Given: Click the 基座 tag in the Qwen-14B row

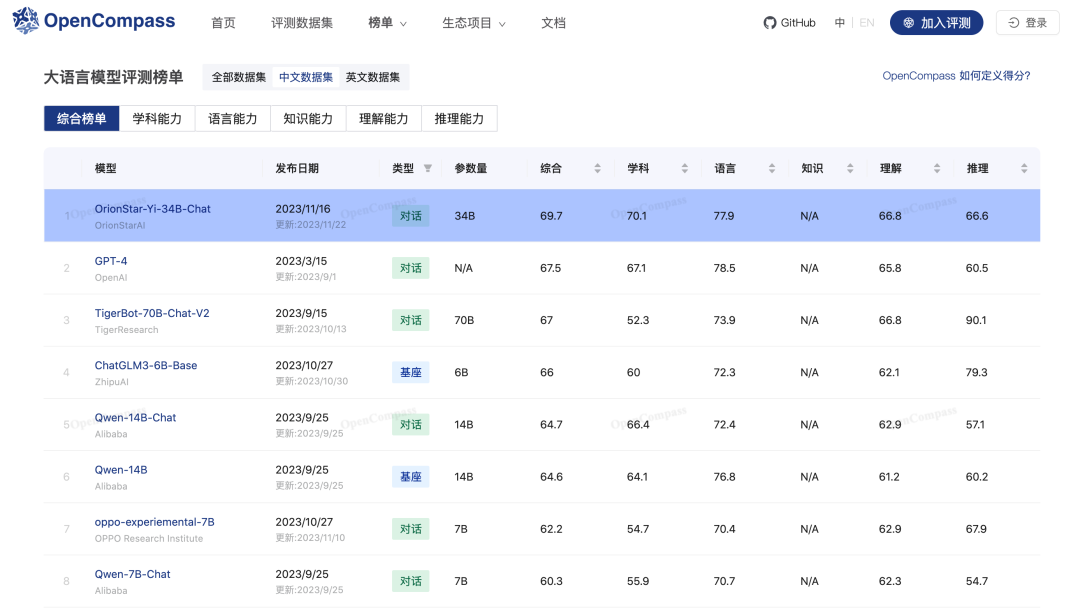Looking at the screenshot, I should pos(411,477).
